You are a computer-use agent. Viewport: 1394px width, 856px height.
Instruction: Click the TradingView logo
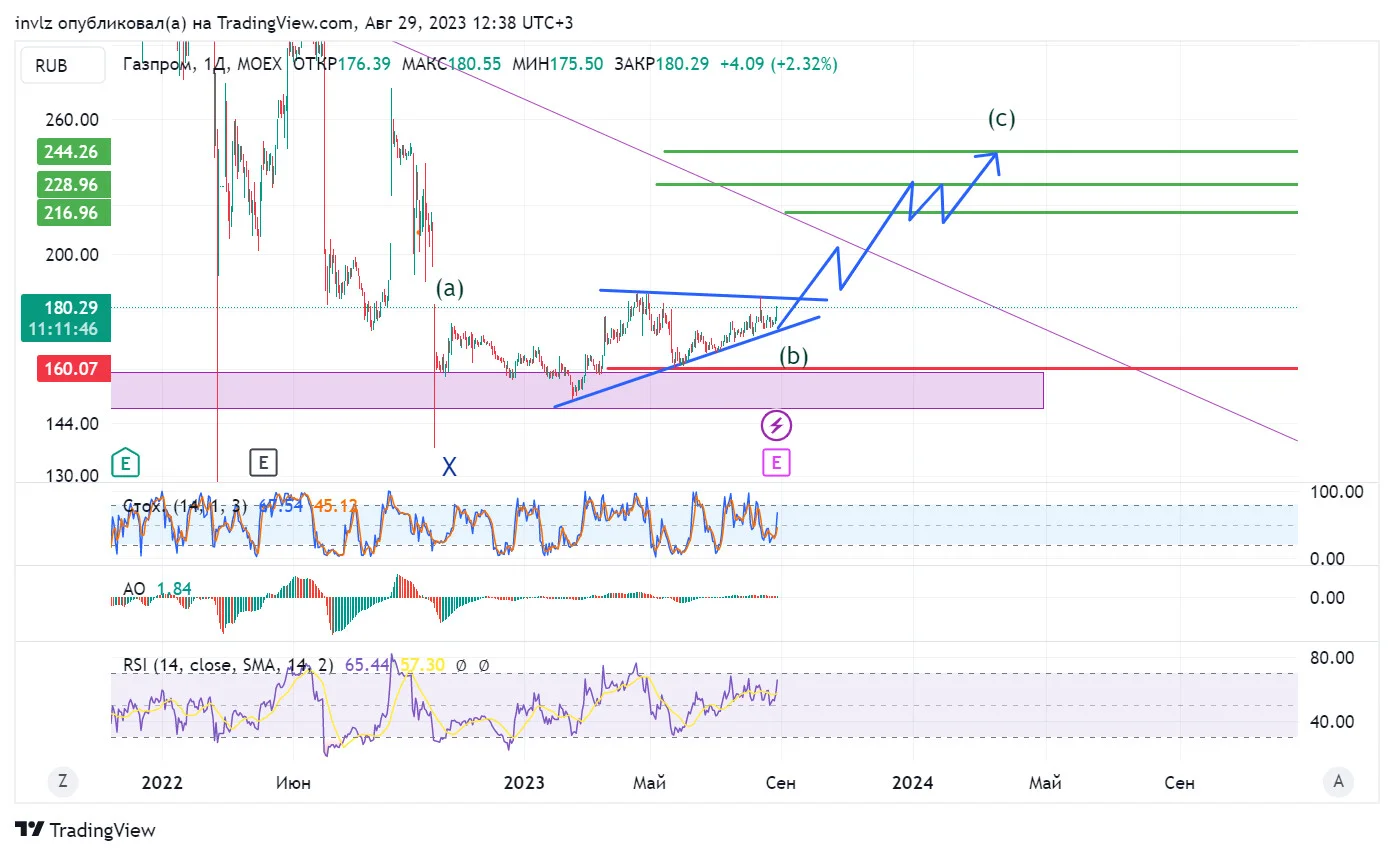pyautogui.click(x=86, y=830)
